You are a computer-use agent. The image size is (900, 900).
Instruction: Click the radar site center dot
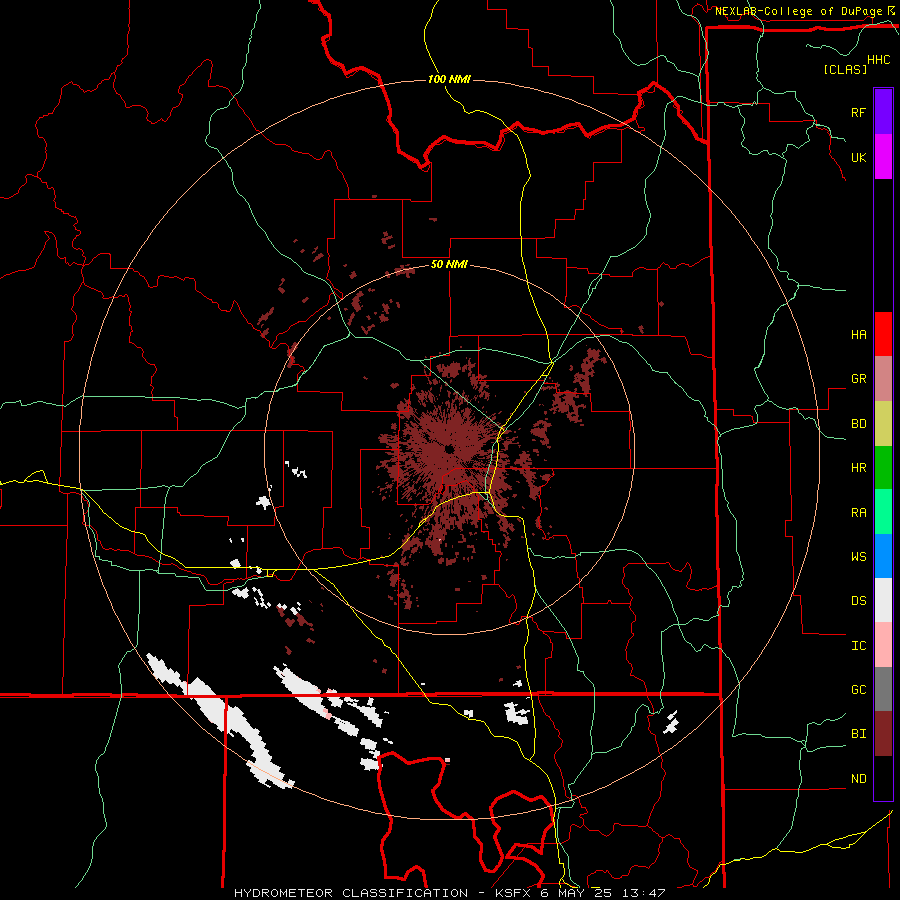449,448
